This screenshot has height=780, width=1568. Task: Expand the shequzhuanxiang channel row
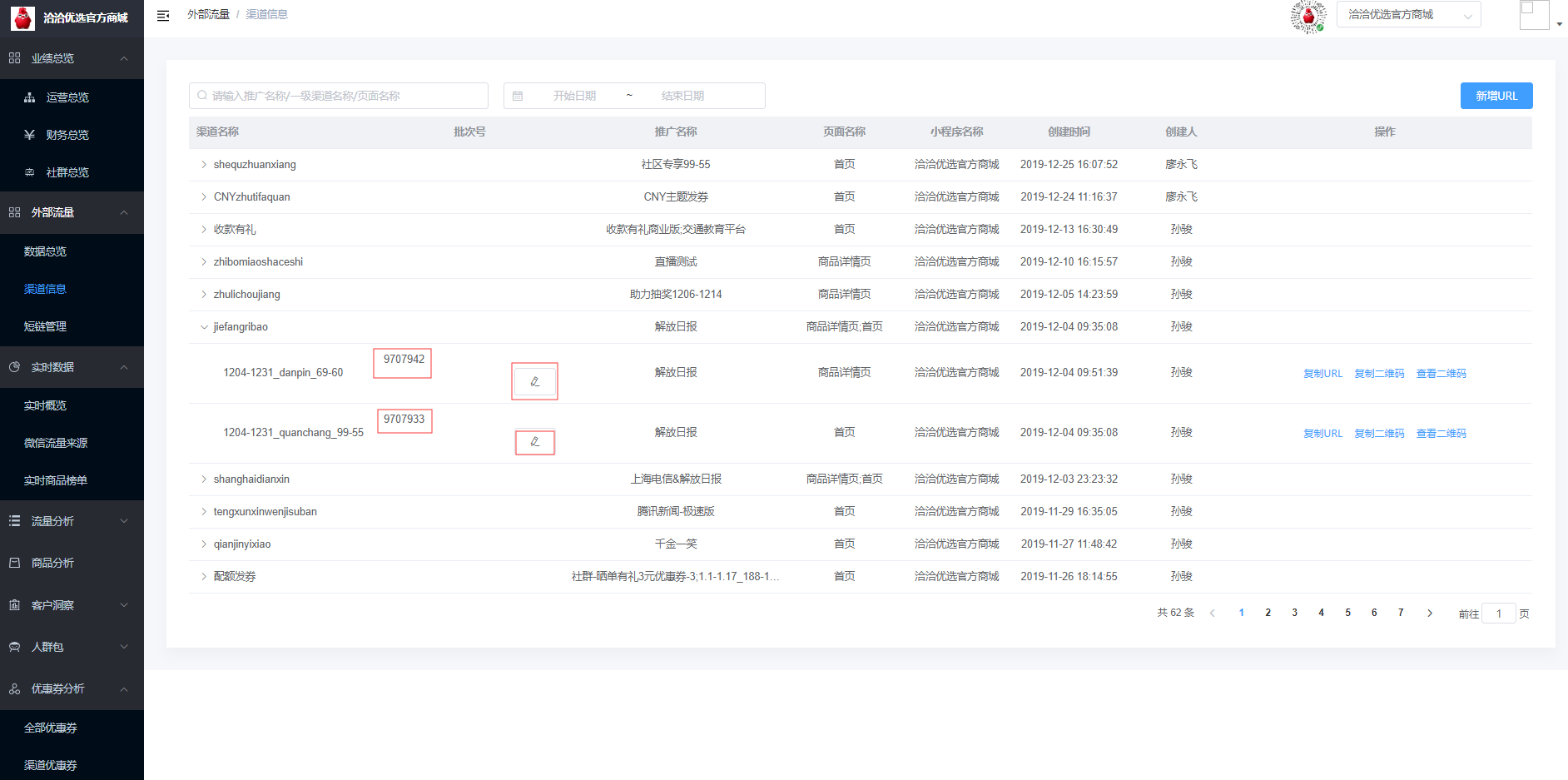click(x=204, y=165)
